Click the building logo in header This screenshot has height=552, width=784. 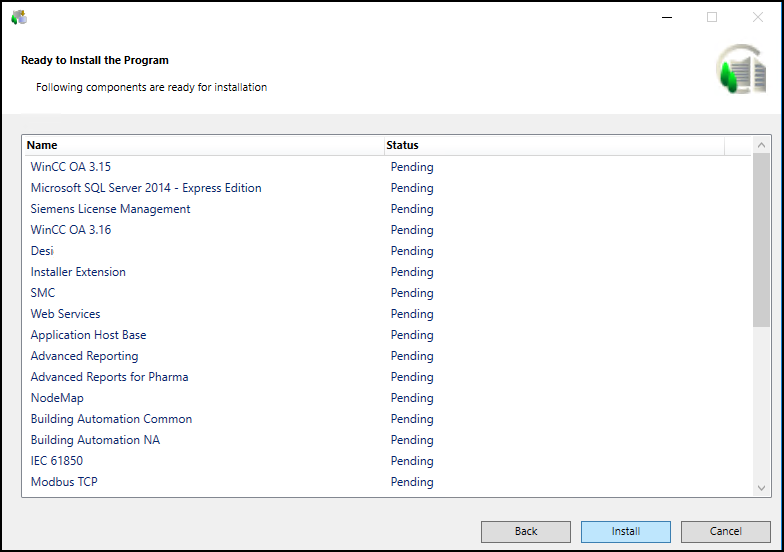(740, 70)
